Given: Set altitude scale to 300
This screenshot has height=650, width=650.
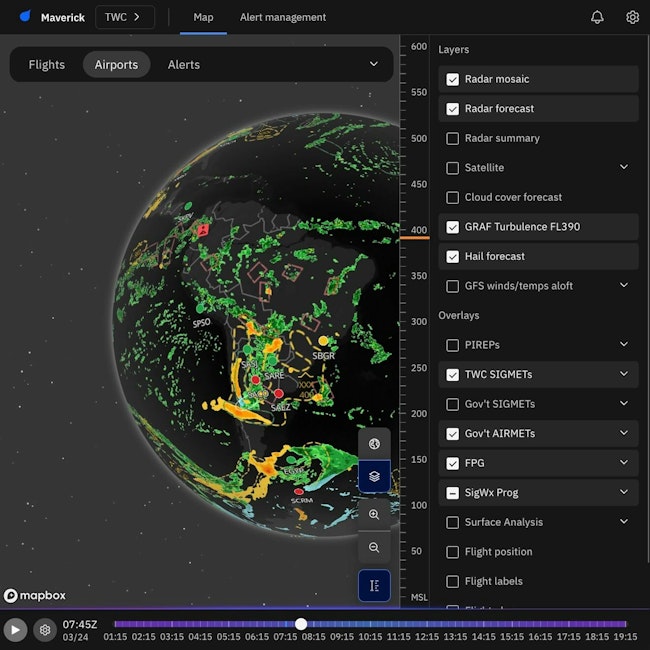Looking at the screenshot, I should point(419,322).
